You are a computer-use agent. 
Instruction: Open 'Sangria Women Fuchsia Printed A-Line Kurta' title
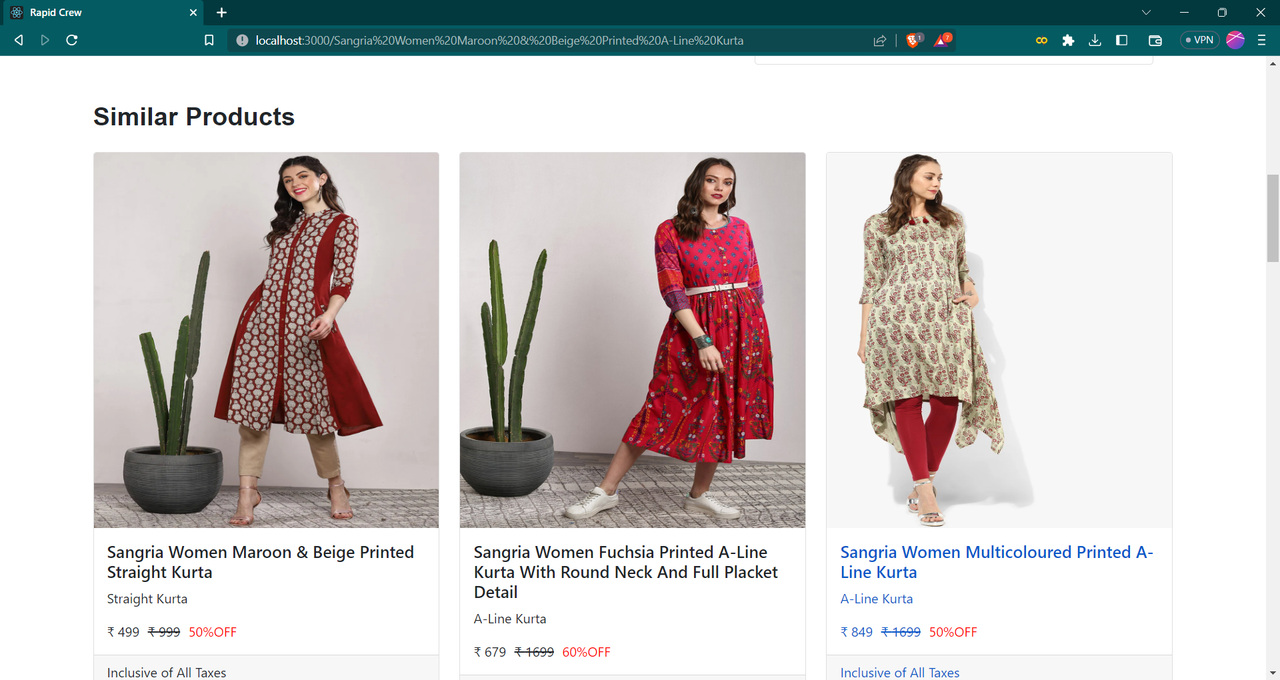click(626, 572)
